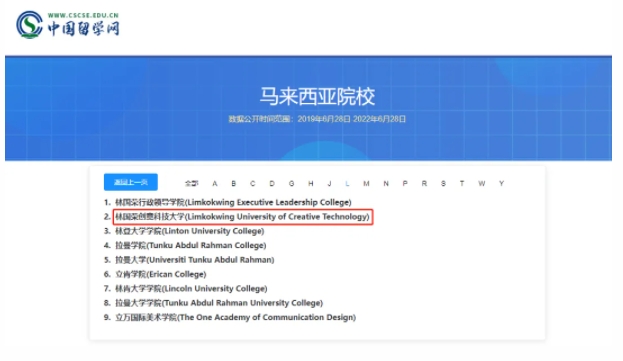Screen dimensions: 623x361
Task: Go back using the blue return button
Action: pos(131,182)
